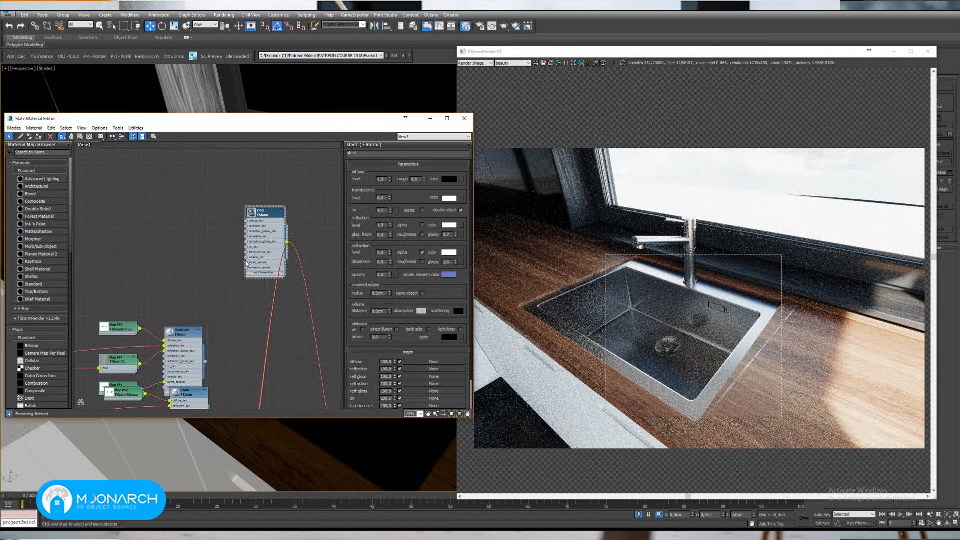Click Assign Material to Selection icon
The height and width of the screenshot is (540, 960).
pos(38,137)
